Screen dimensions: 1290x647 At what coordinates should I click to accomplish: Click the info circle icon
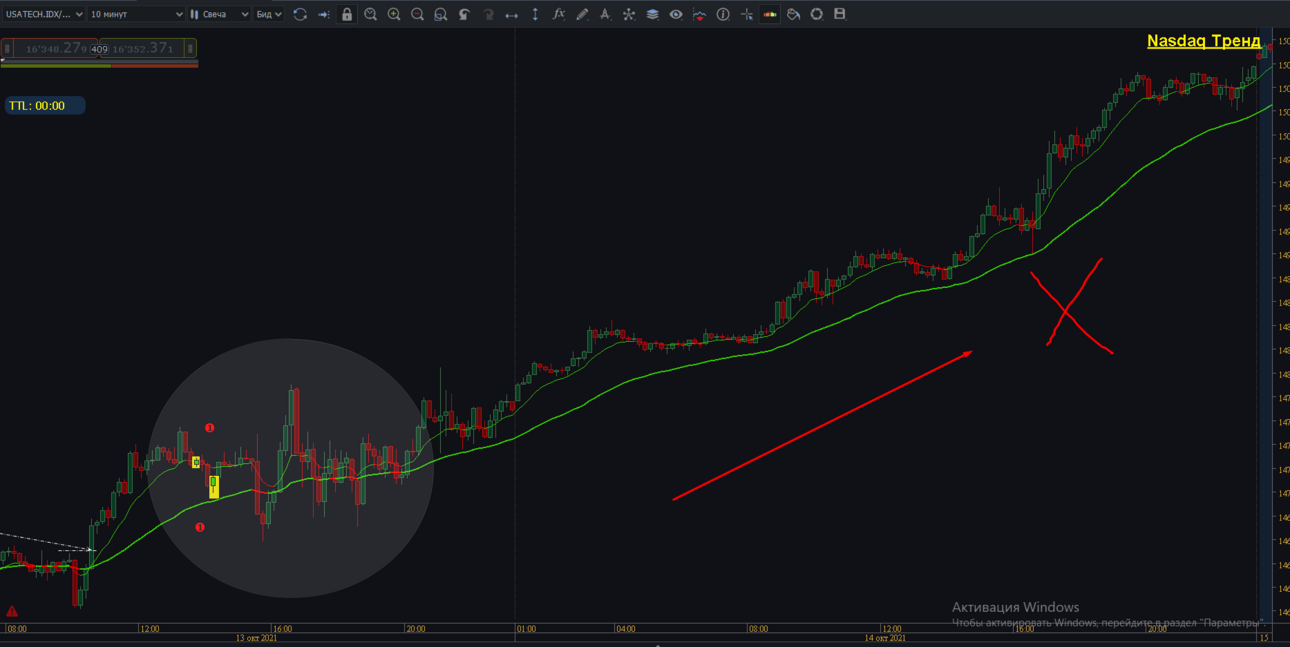[723, 14]
